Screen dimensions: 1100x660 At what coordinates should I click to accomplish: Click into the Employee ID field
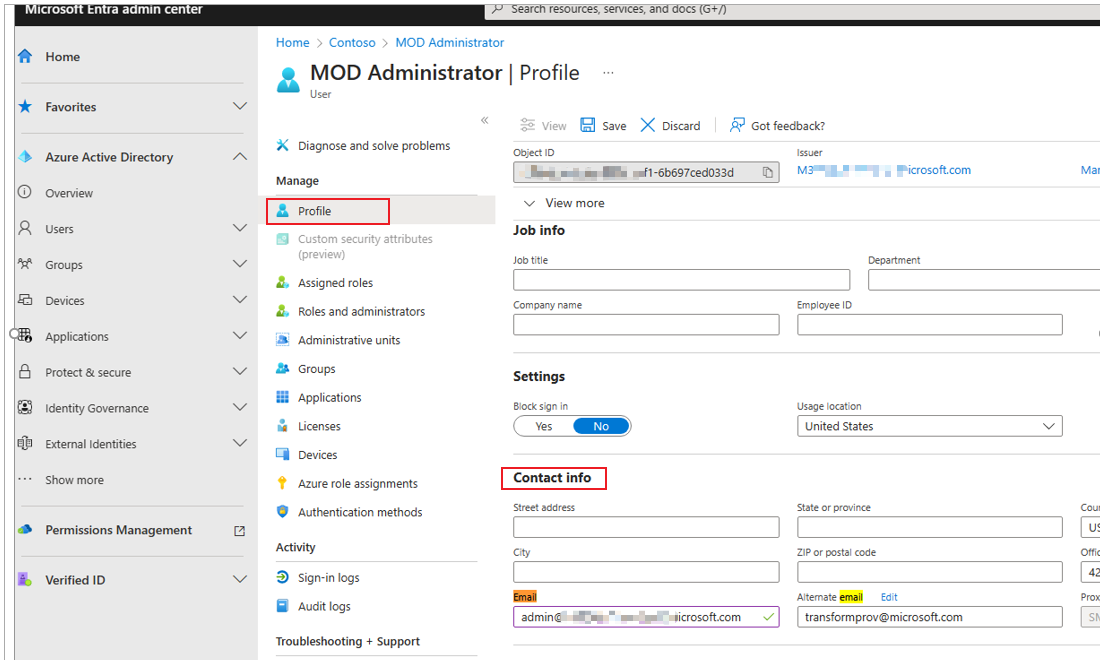[x=930, y=325]
